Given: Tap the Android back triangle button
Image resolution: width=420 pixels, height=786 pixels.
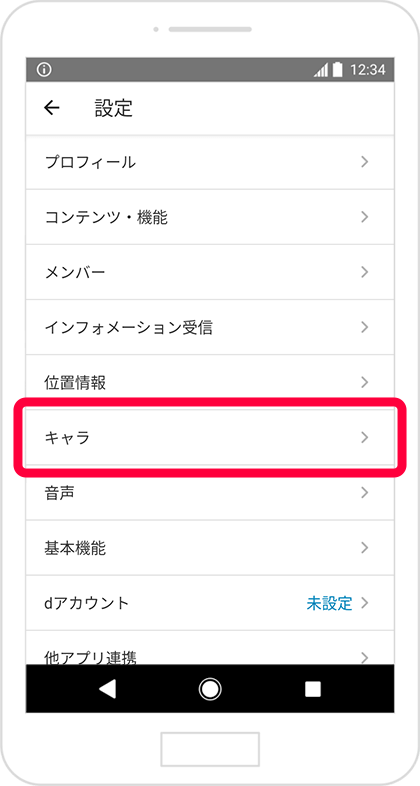Looking at the screenshot, I should (107, 689).
